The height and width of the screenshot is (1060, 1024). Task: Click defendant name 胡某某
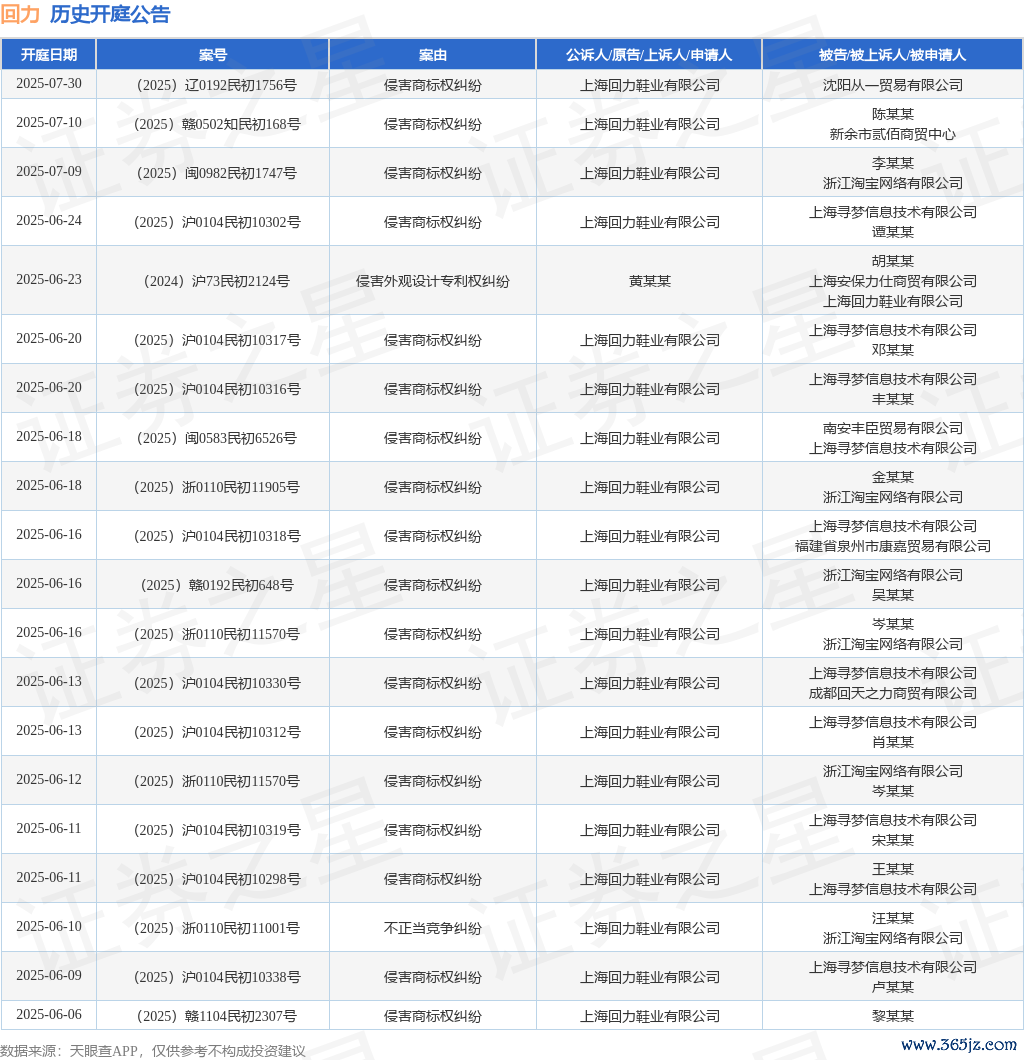(893, 261)
